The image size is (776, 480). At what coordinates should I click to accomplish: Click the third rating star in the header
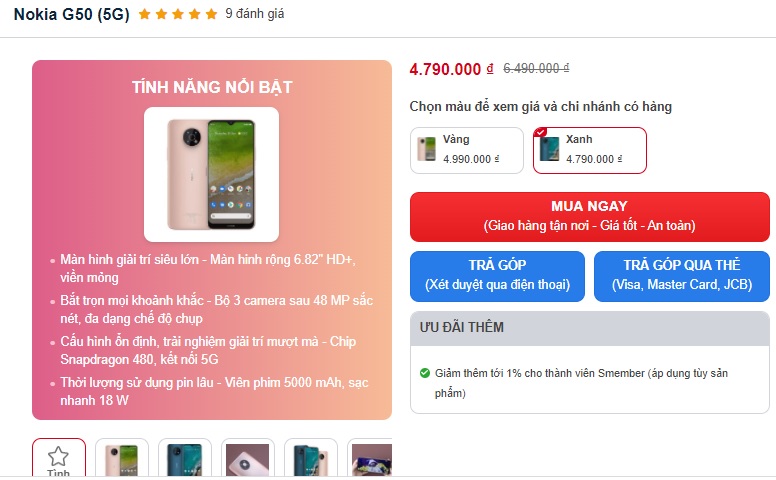tap(178, 15)
